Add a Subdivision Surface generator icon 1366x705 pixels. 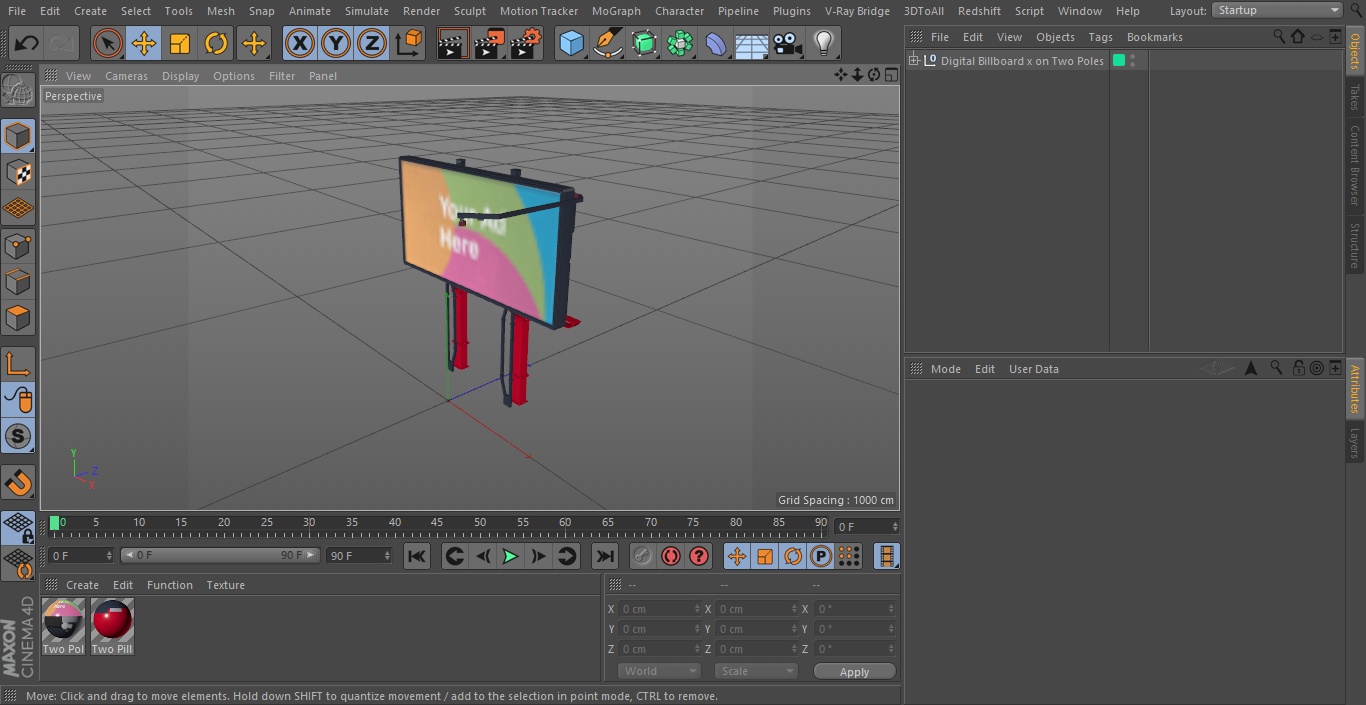point(644,43)
